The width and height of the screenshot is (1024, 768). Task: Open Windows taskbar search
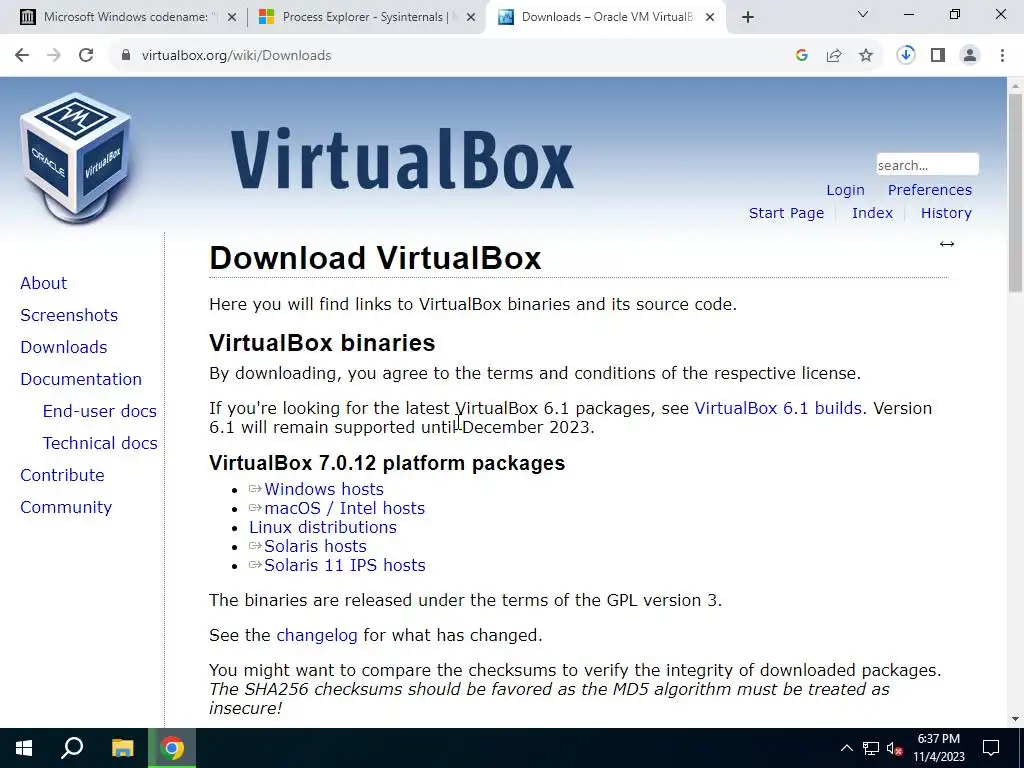click(72, 748)
